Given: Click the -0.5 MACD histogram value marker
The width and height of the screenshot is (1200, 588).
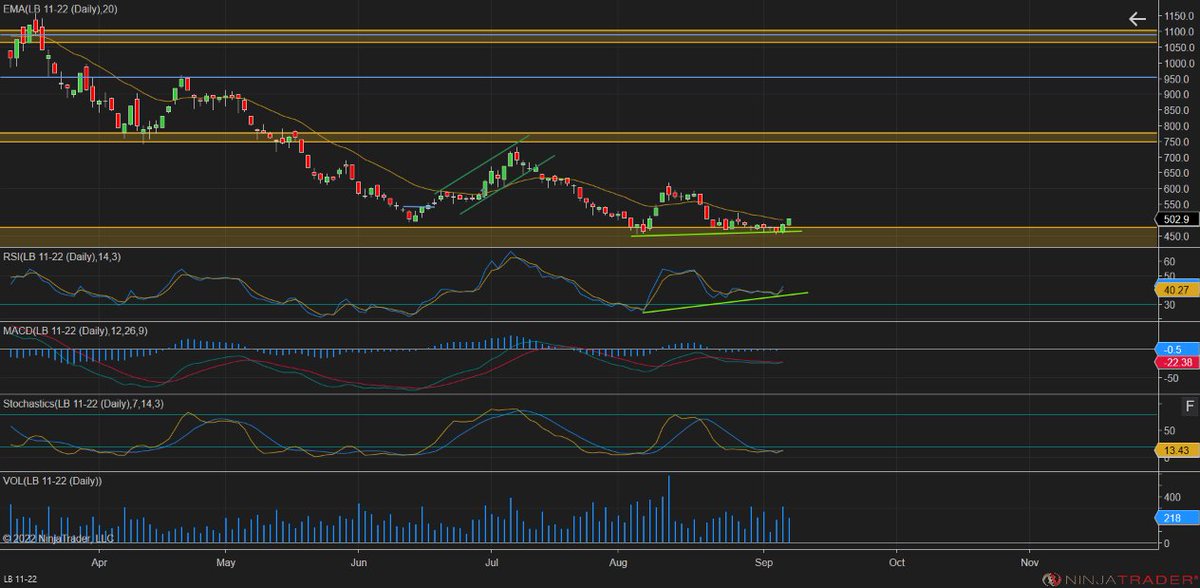Looking at the screenshot, I should (1177, 348).
